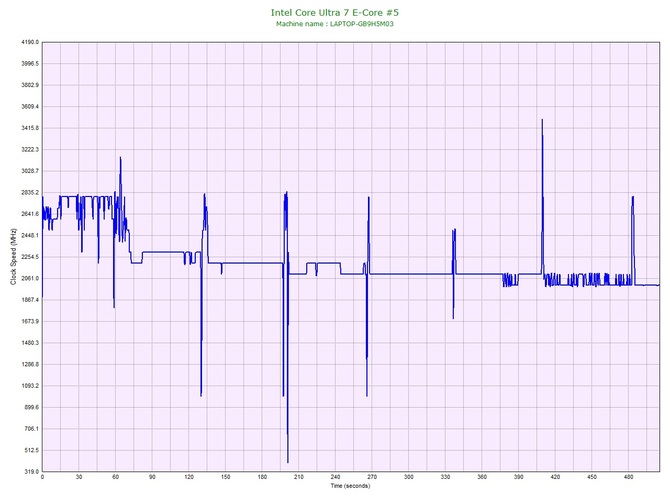This screenshot has height=503, width=670.
Task: Click the 3415.8 y-axis value
Action: (30, 128)
